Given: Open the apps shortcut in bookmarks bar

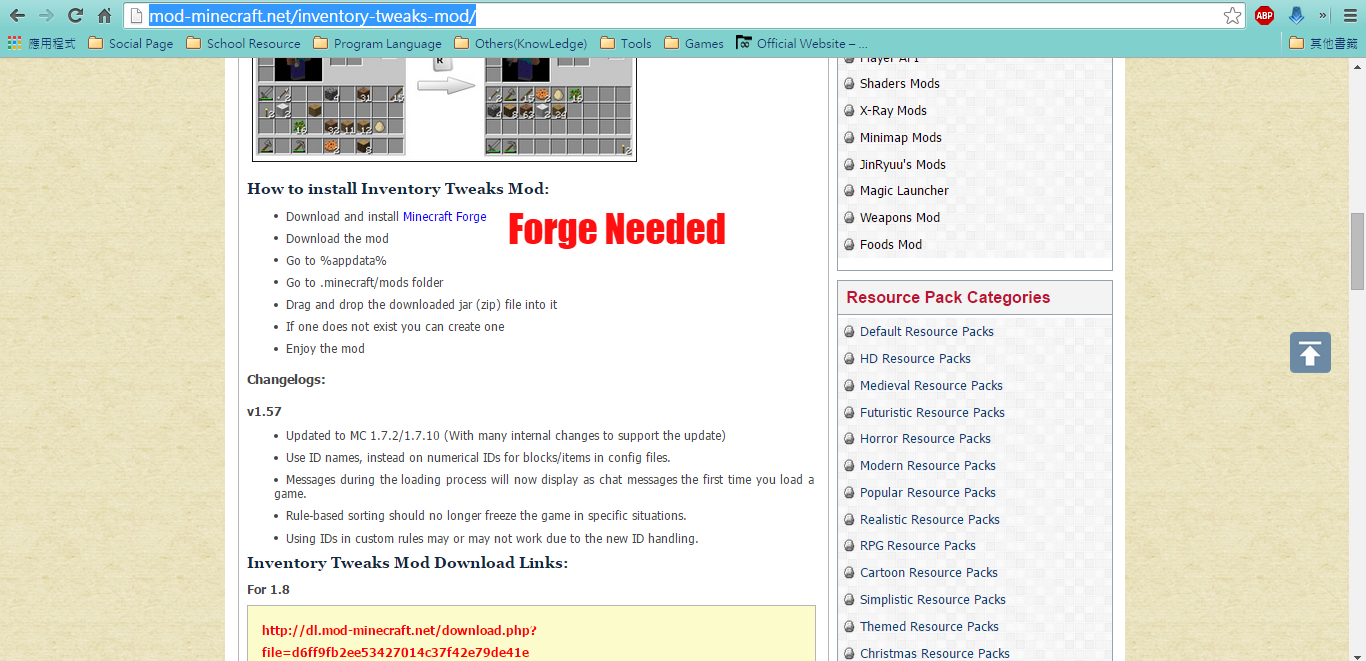Looking at the screenshot, I should coord(42,43).
